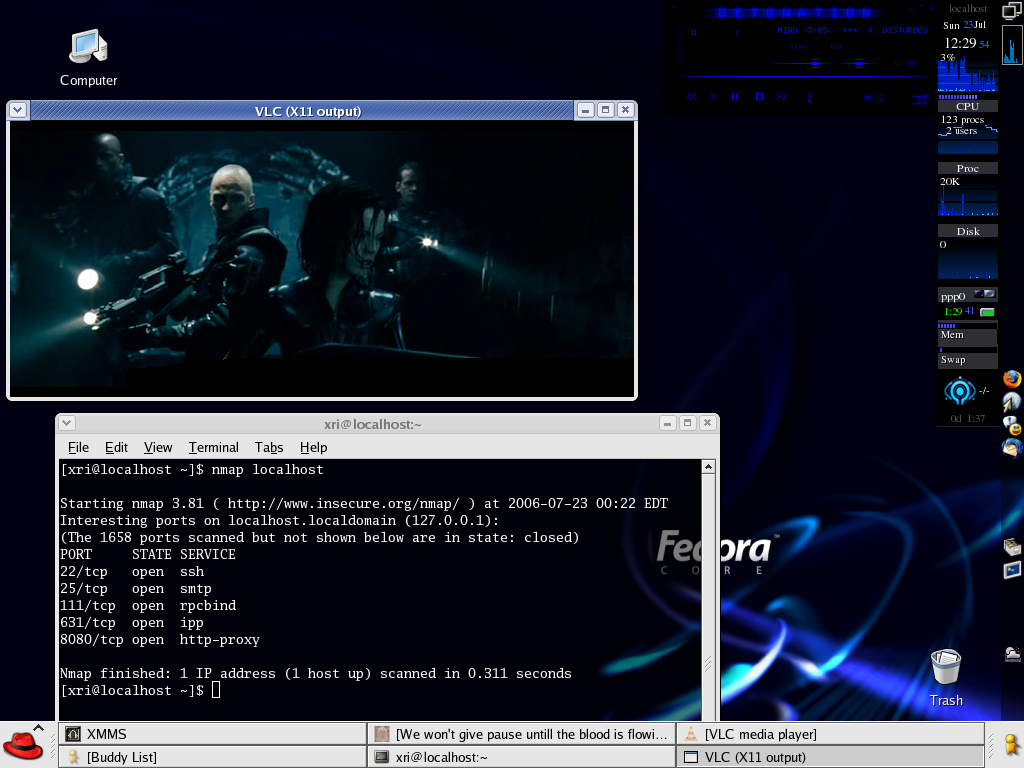
Task: Stop playback in XMMS
Action: click(x=759, y=97)
